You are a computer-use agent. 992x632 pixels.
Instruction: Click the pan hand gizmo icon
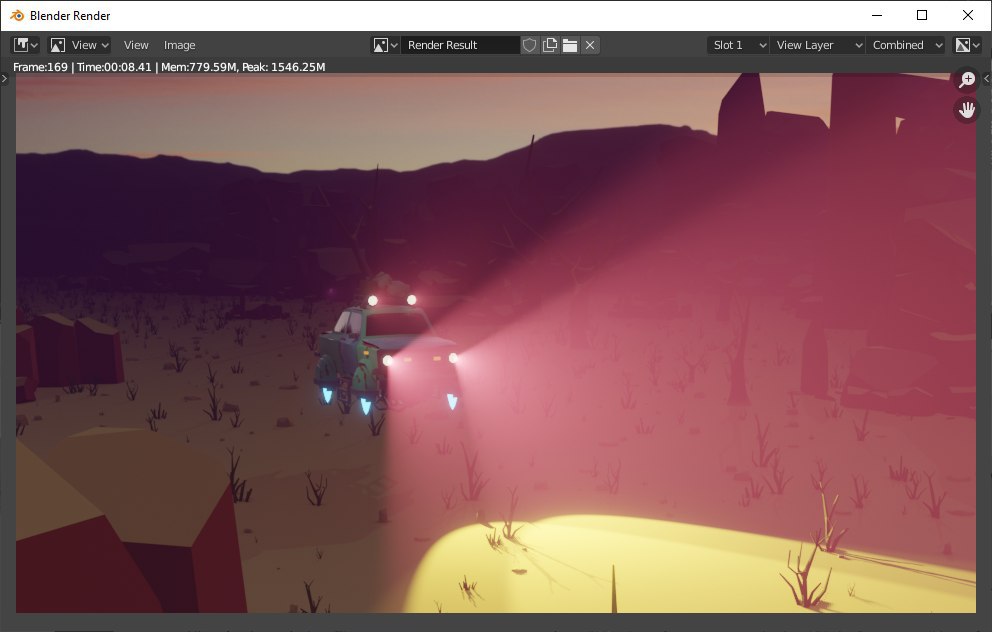tap(967, 110)
